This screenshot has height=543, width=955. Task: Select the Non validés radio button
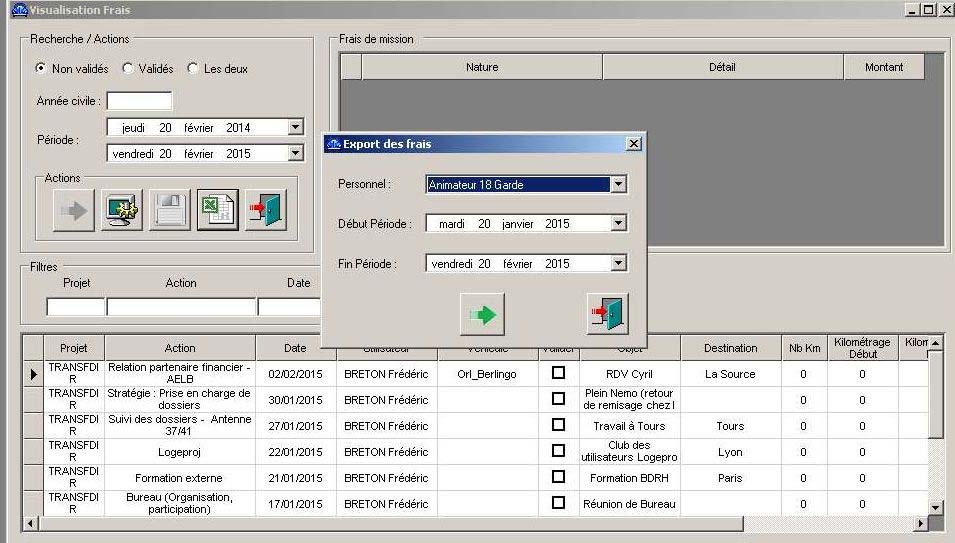point(41,69)
